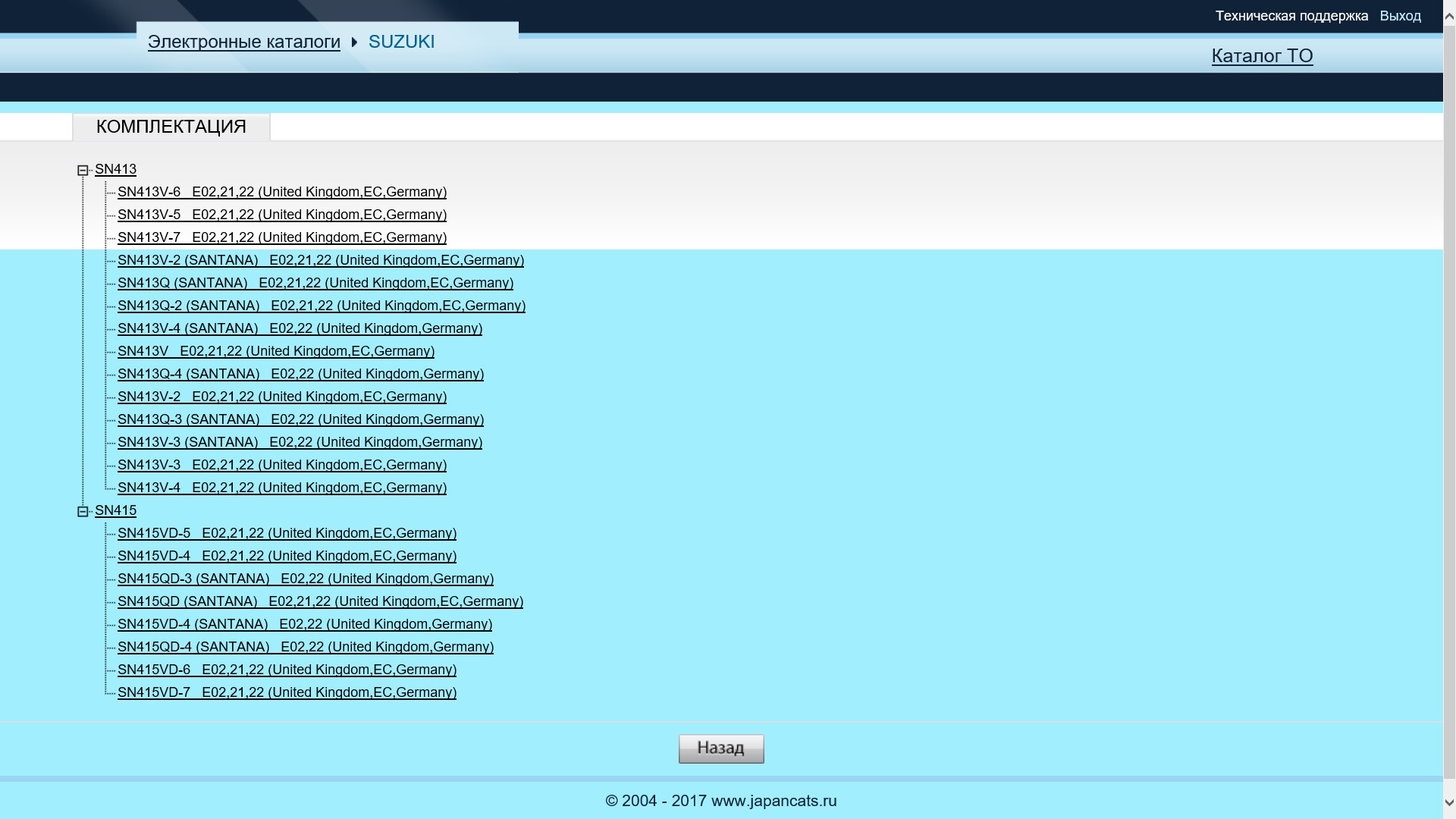Open SN415QD-3 (SANTANA) entry

point(306,579)
